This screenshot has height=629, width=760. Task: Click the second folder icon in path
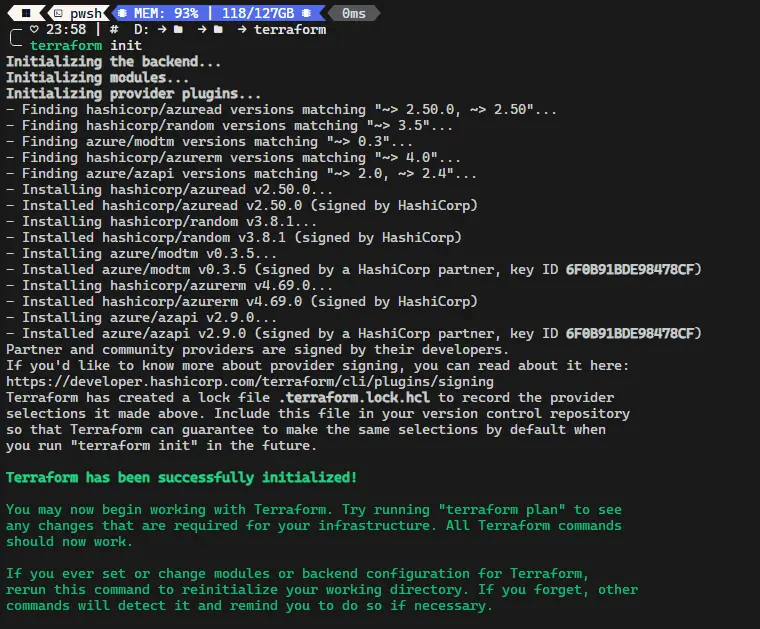[217, 30]
